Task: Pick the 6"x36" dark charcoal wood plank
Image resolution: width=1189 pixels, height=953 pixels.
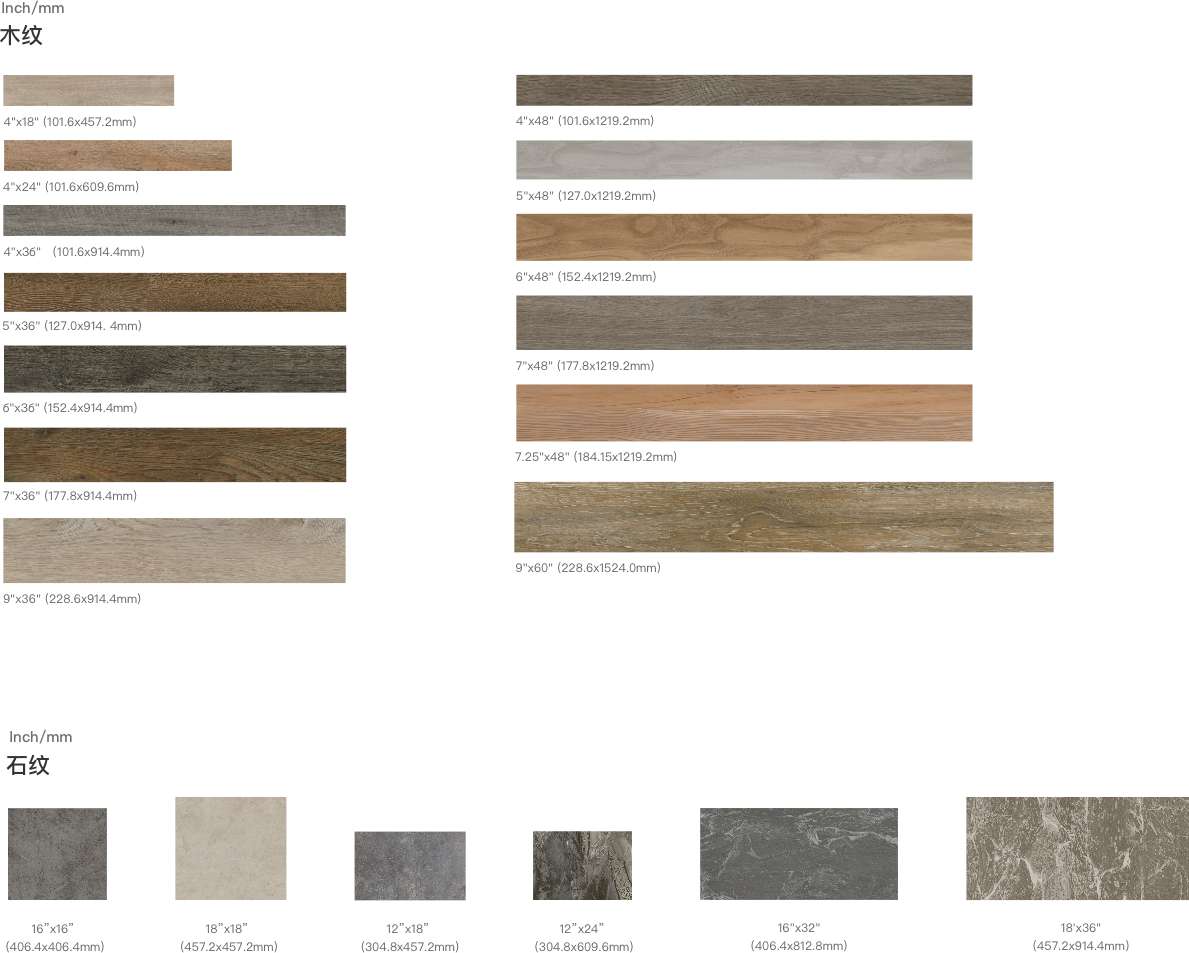Action: [x=175, y=369]
